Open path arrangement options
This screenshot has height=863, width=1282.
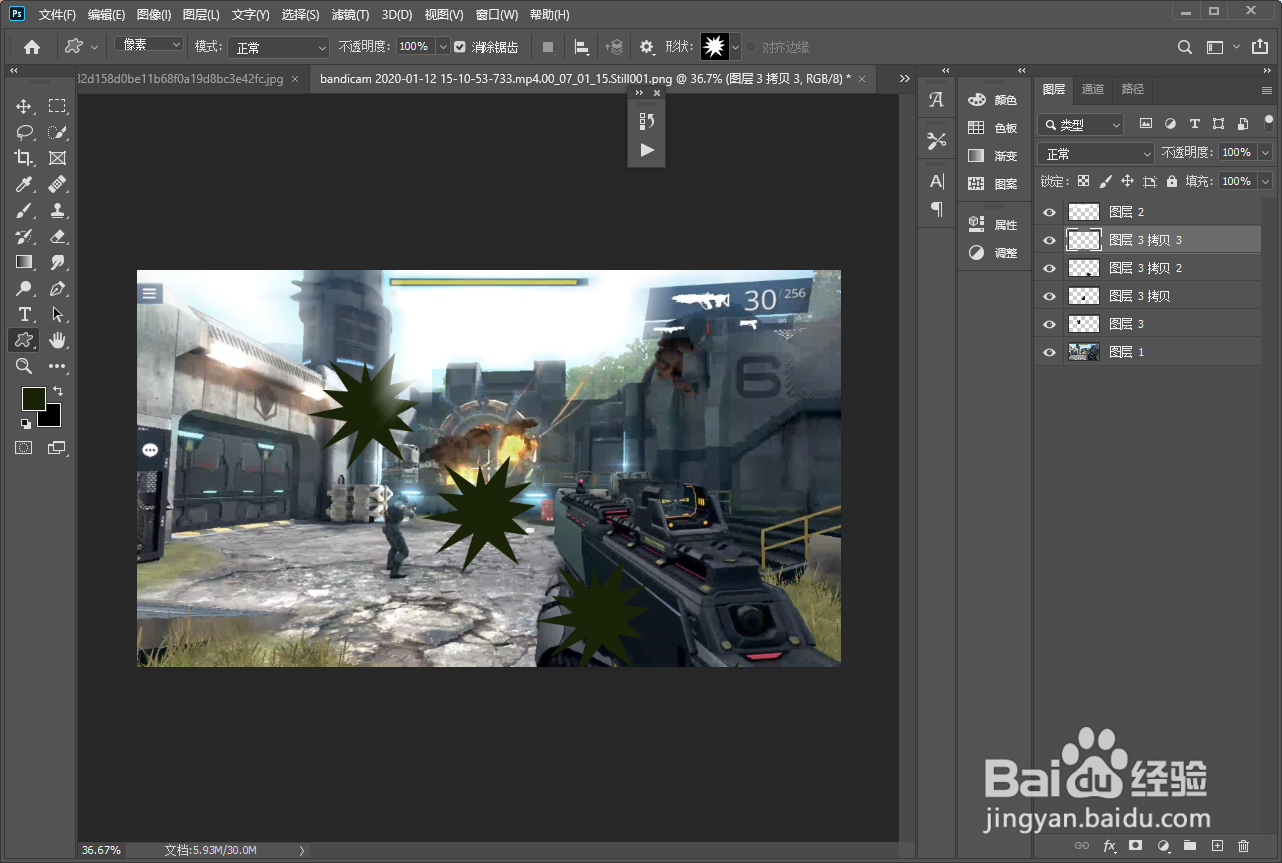614,47
